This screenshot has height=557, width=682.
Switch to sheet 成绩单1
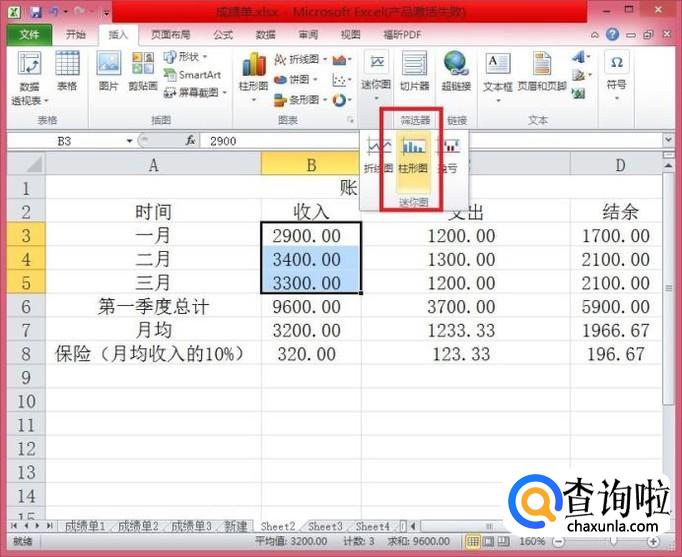[x=85, y=526]
